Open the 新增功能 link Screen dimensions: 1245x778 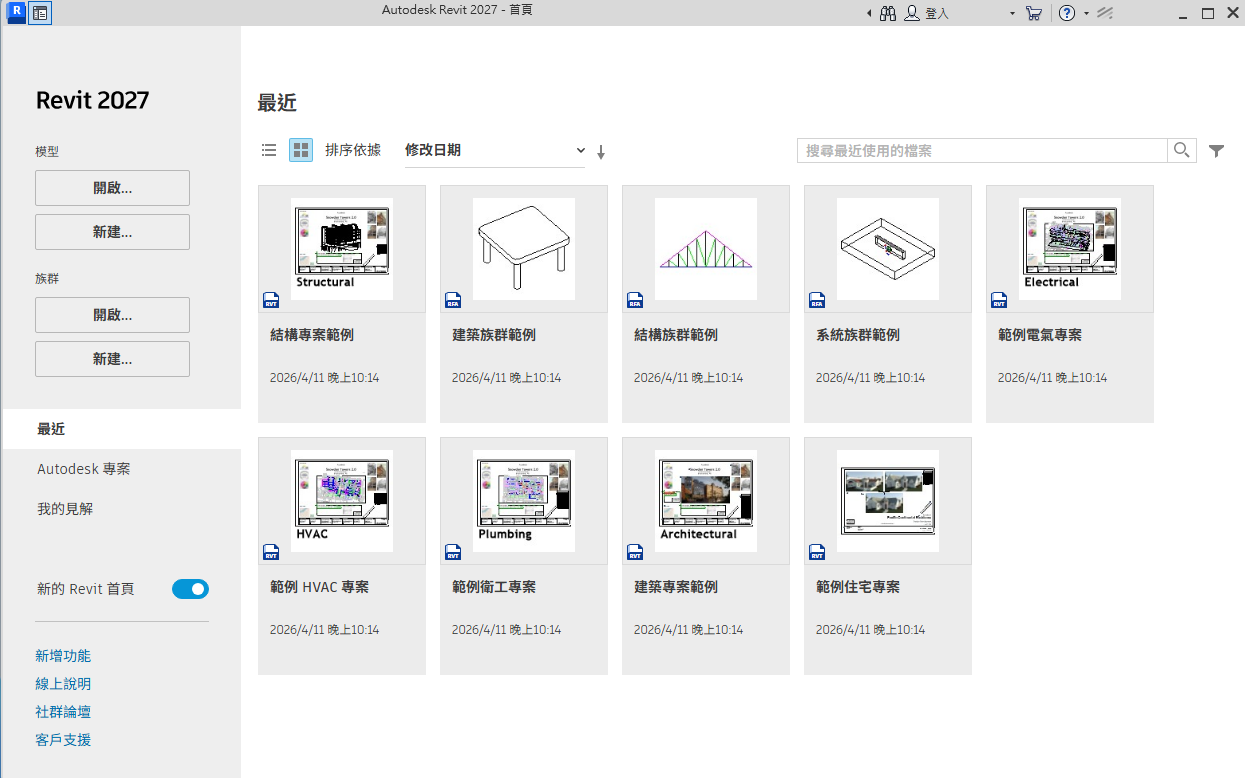(x=63, y=656)
